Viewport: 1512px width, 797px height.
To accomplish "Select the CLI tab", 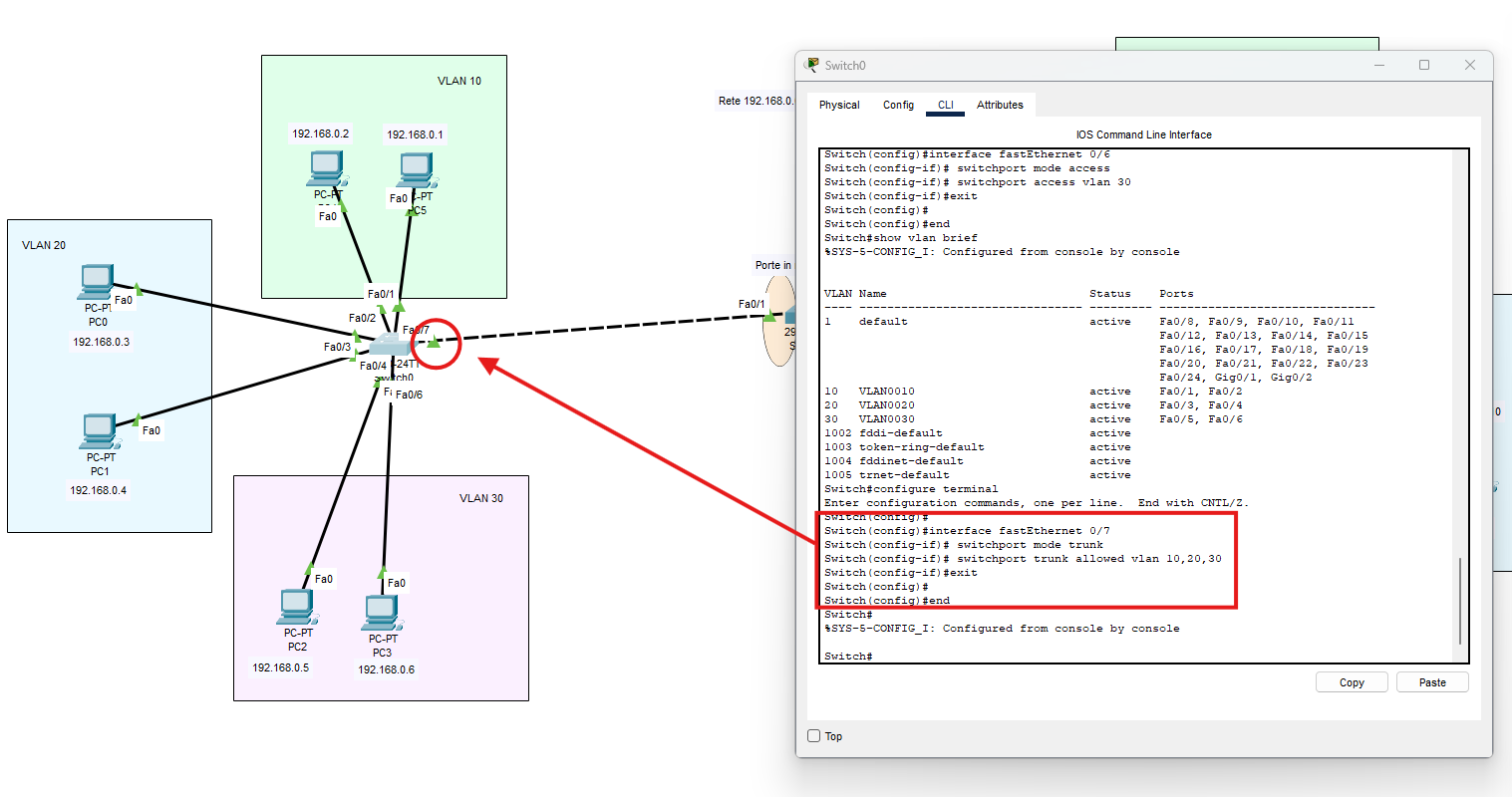I will (946, 105).
